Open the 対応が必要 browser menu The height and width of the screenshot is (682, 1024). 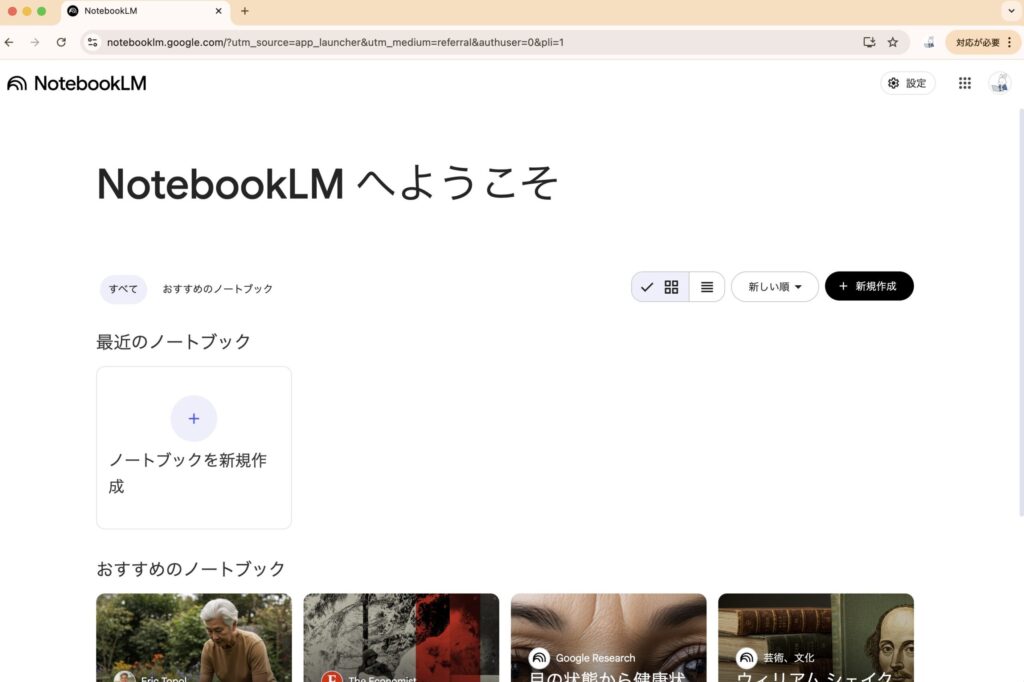[x=983, y=42]
